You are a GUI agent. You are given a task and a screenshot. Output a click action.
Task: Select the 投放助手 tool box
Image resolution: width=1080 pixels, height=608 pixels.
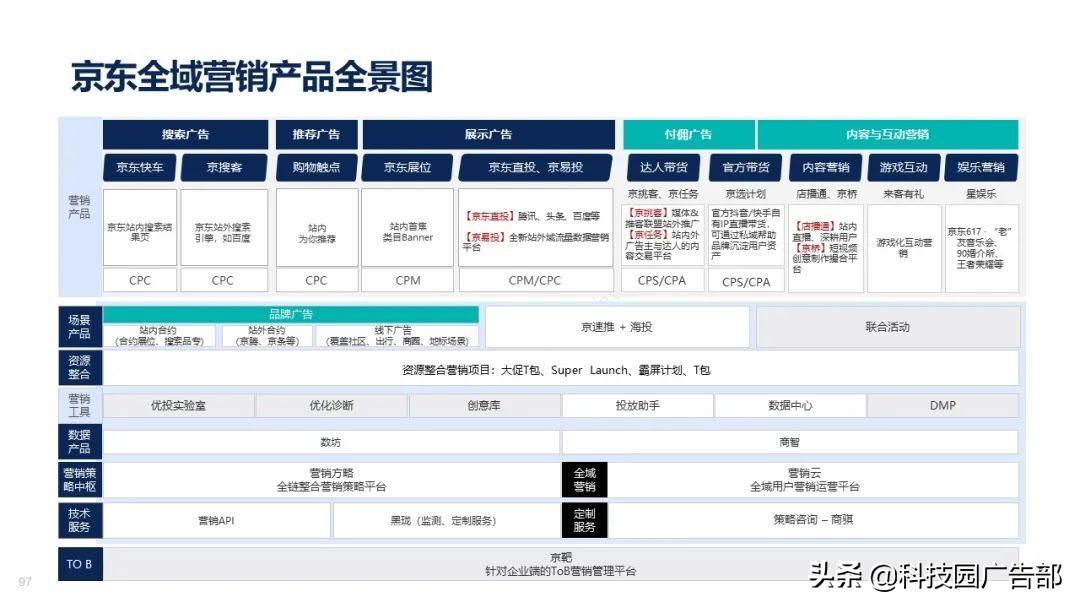pos(637,406)
